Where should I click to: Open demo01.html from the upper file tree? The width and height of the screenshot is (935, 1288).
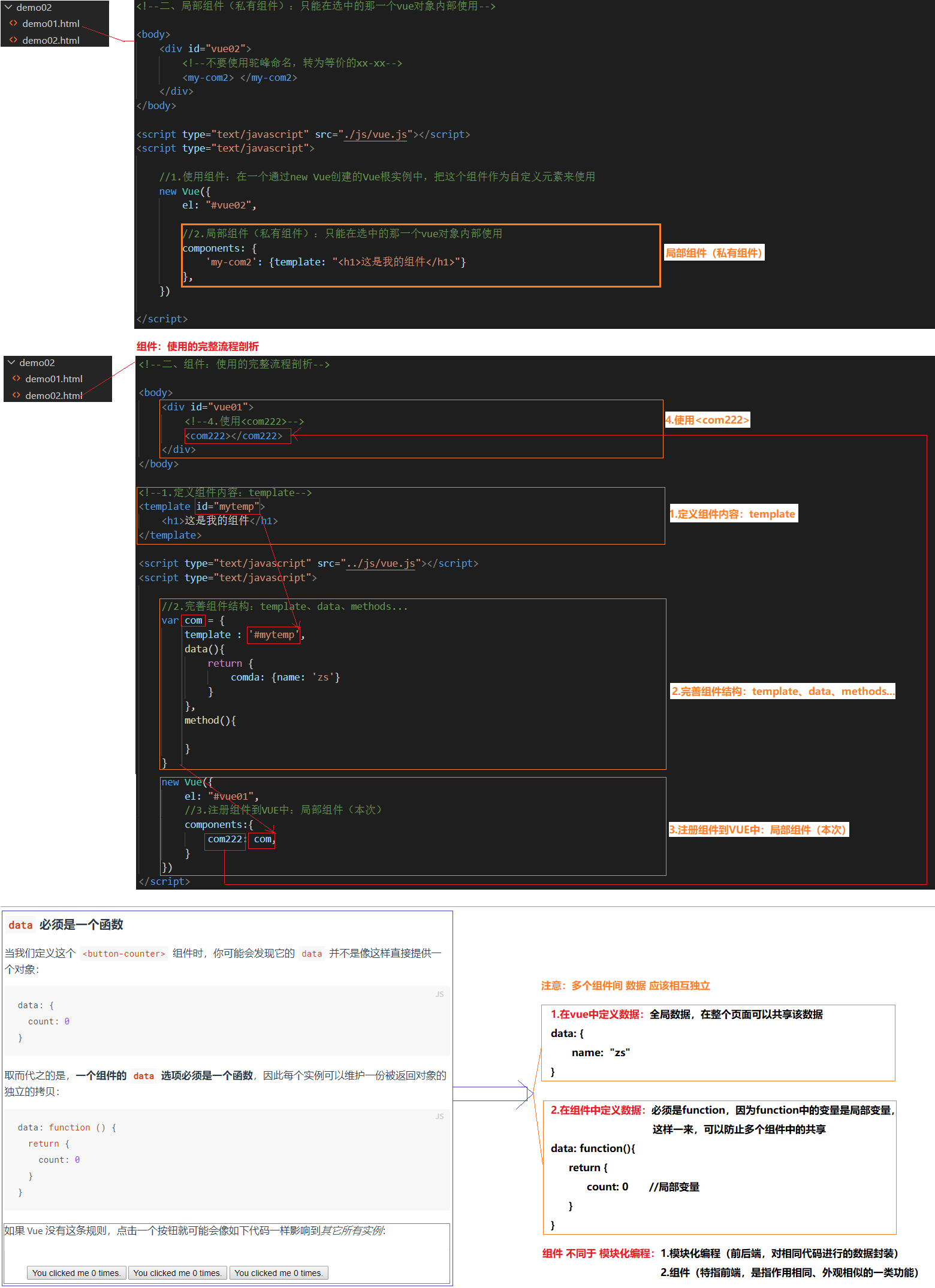(x=51, y=23)
